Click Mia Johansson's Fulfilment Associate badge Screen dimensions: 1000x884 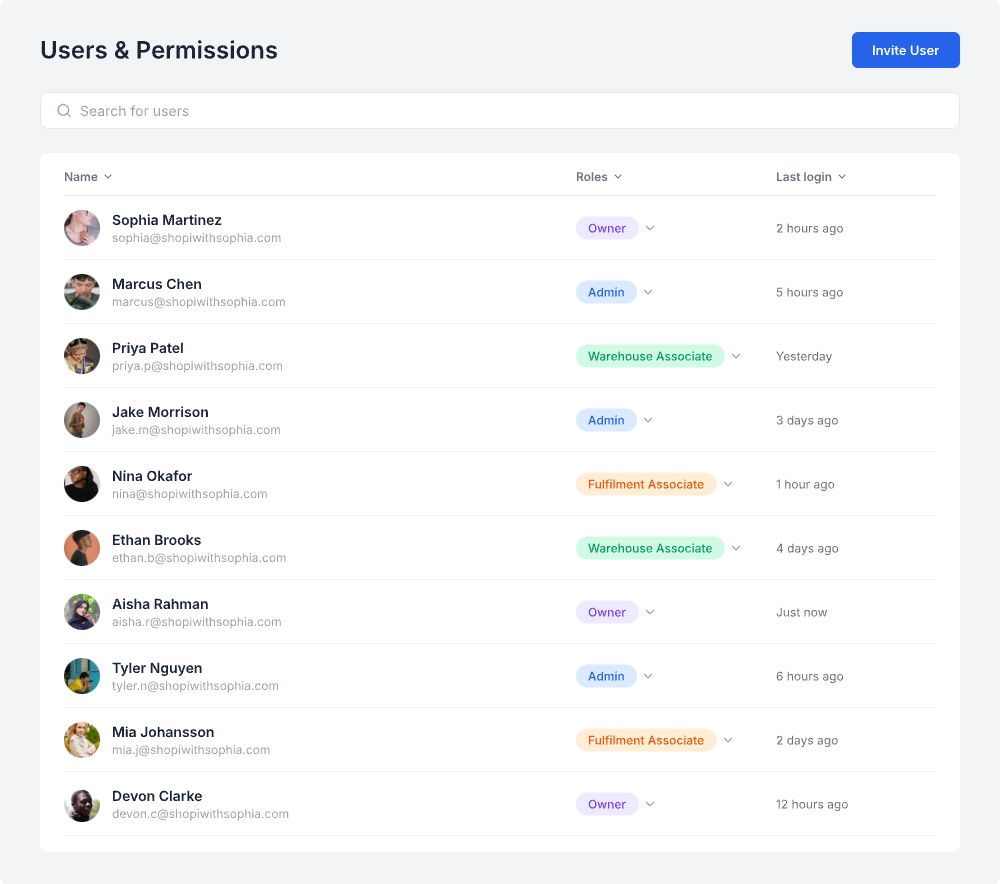pos(646,740)
